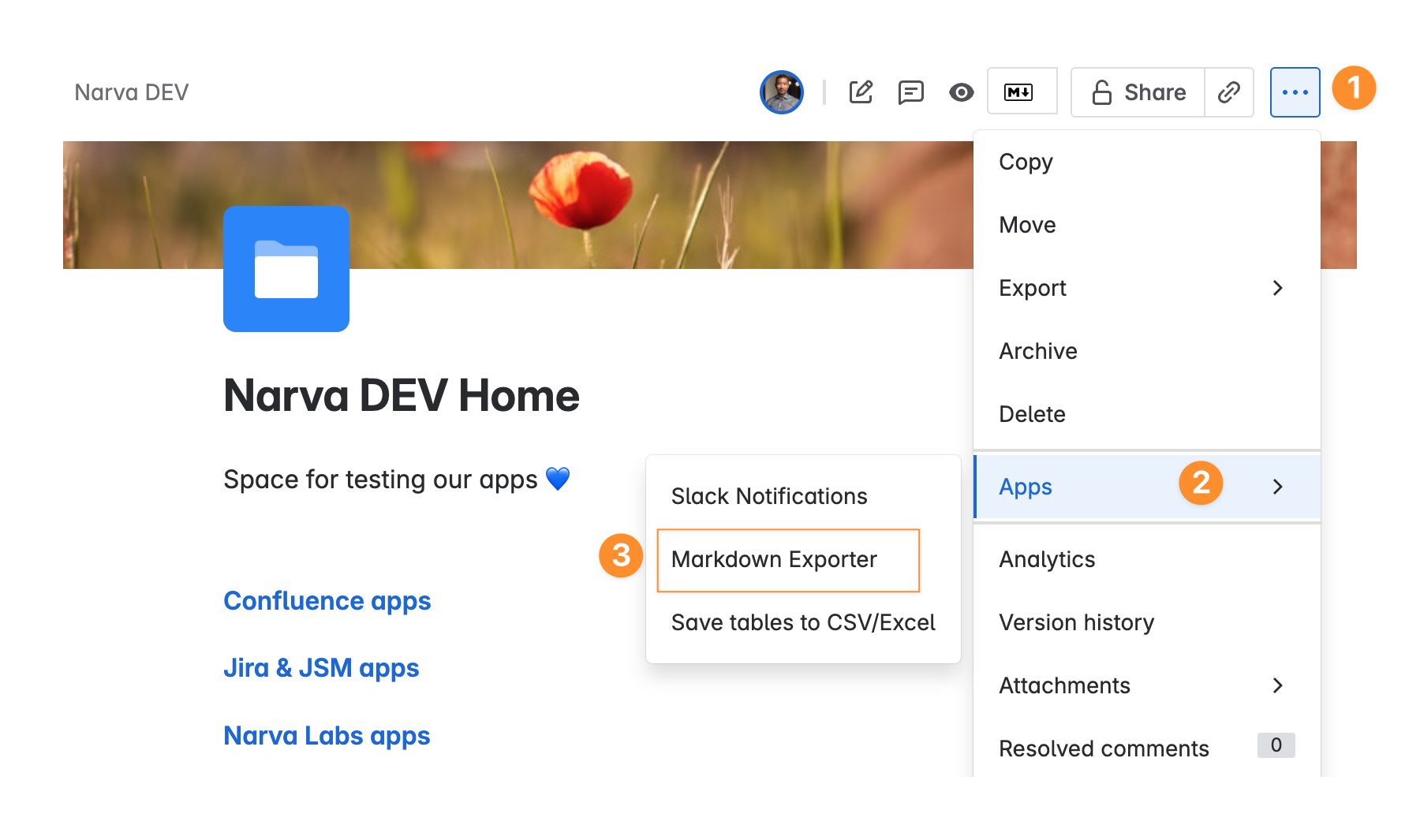Click Narva DEV breadcrumb
The height and width of the screenshot is (840, 1420).
132,92
